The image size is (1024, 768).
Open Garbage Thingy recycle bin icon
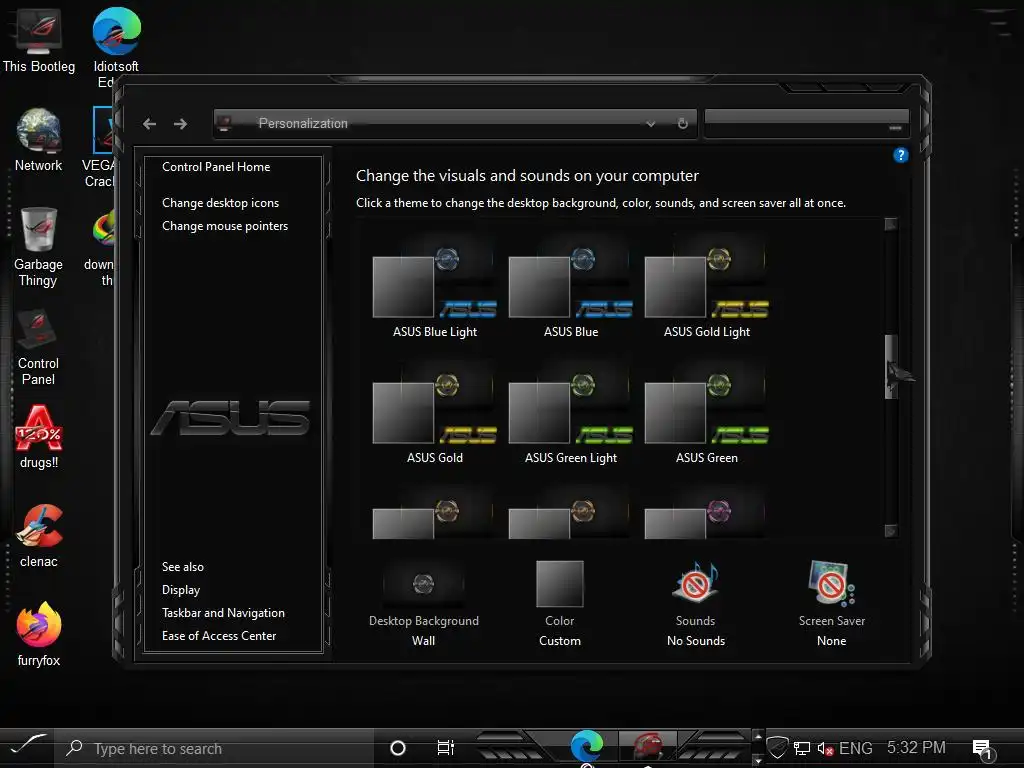[39, 247]
